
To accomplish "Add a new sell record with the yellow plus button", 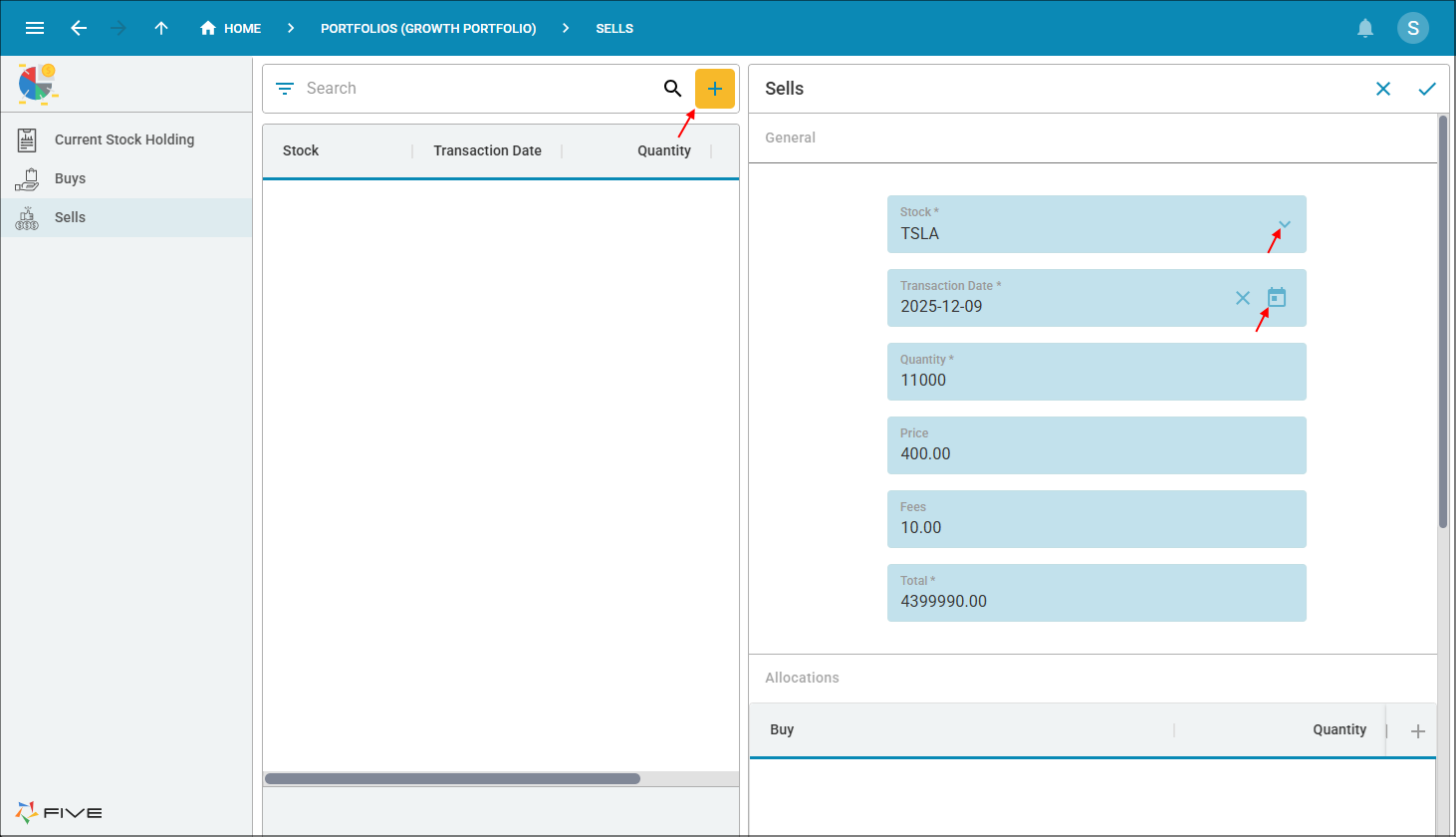I will point(714,89).
